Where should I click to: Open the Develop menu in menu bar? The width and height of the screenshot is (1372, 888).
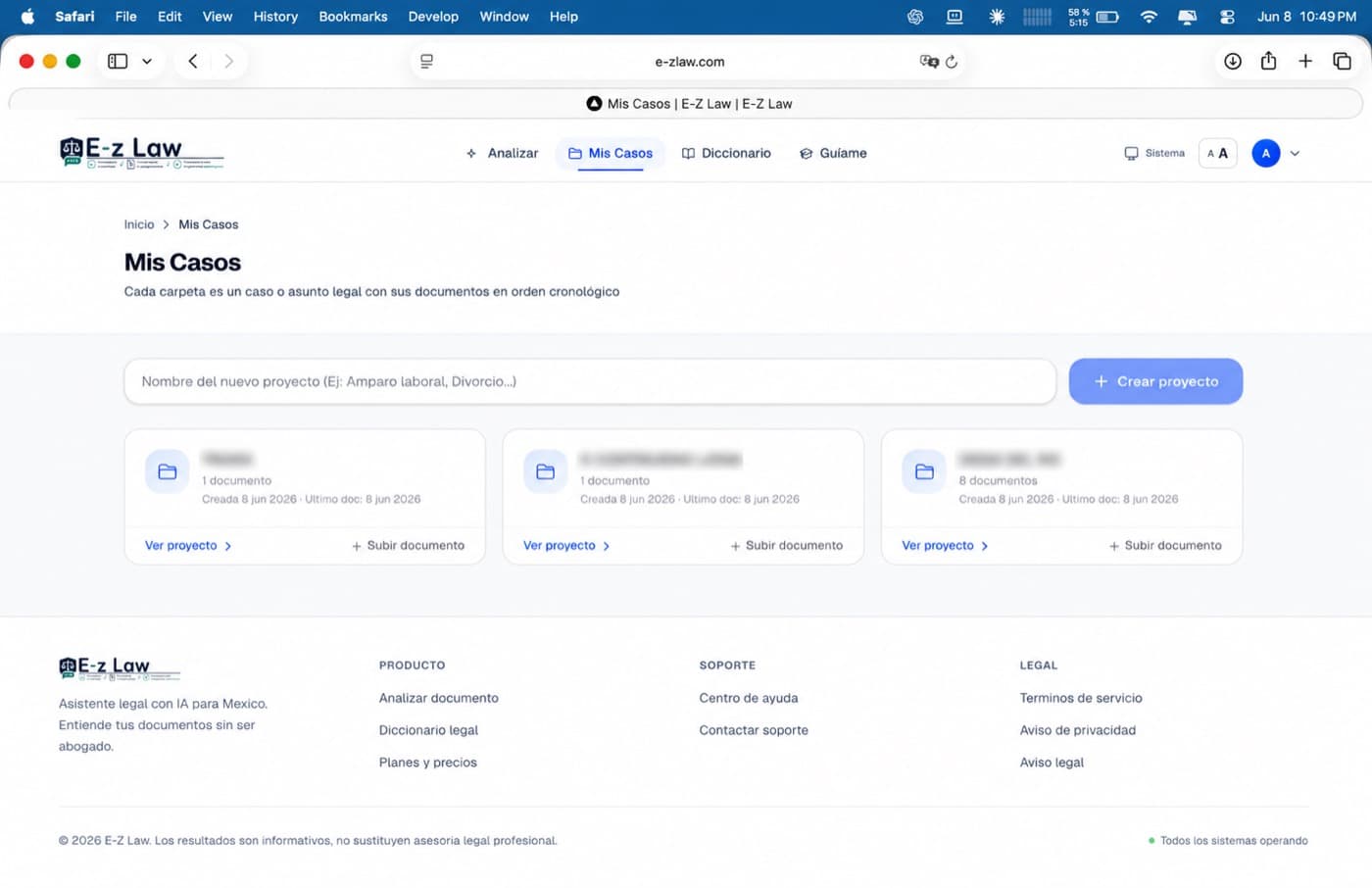pyautogui.click(x=433, y=17)
